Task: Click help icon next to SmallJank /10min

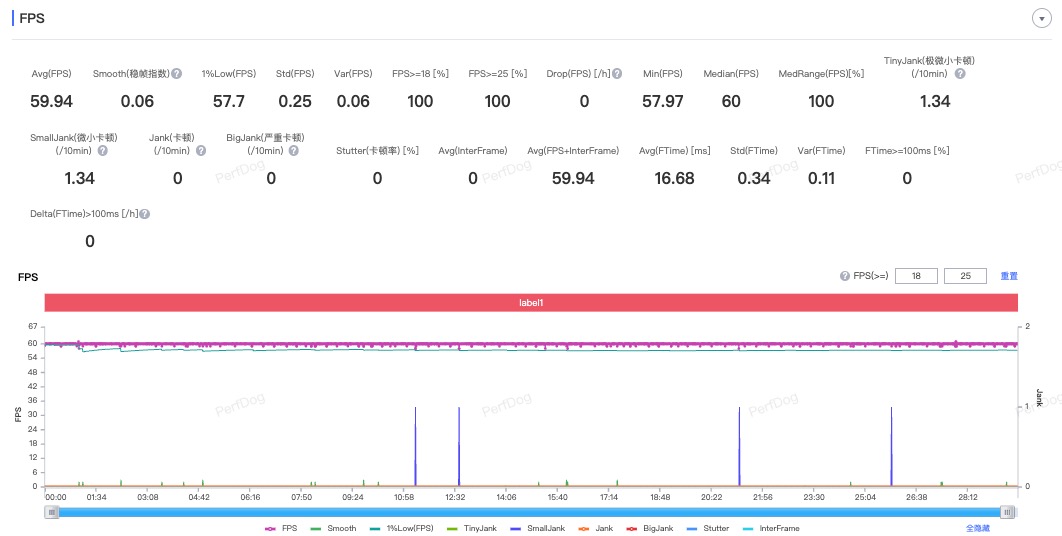Action: point(103,150)
